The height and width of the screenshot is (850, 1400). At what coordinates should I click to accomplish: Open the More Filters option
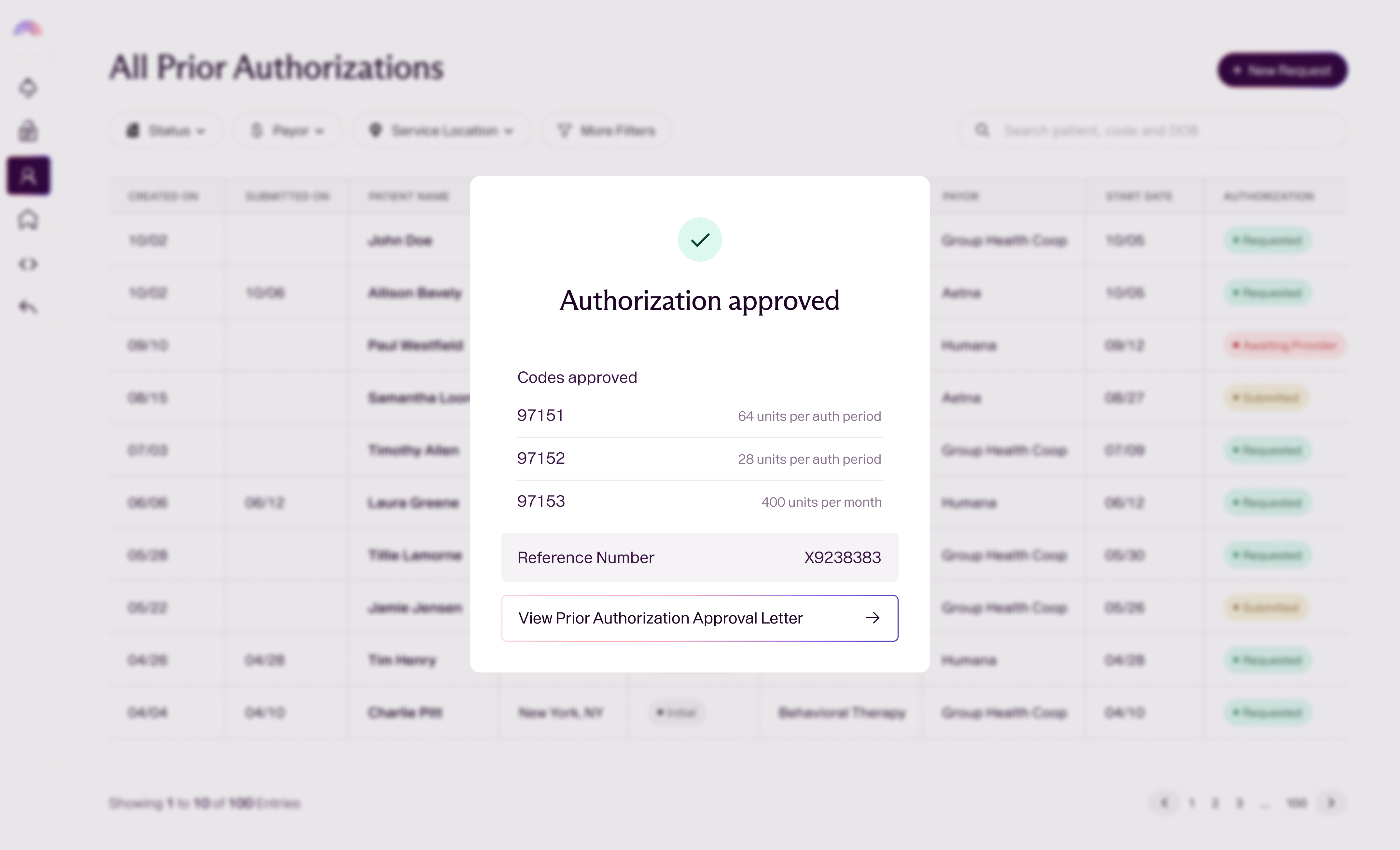pyautogui.click(x=606, y=130)
